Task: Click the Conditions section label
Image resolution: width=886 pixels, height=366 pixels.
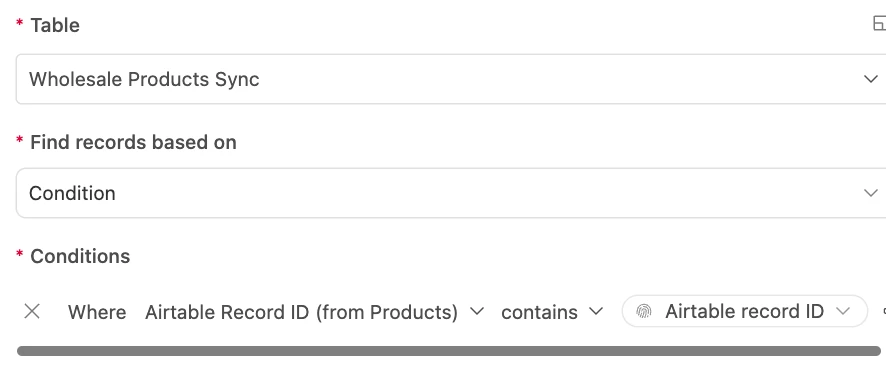Action: point(80,256)
